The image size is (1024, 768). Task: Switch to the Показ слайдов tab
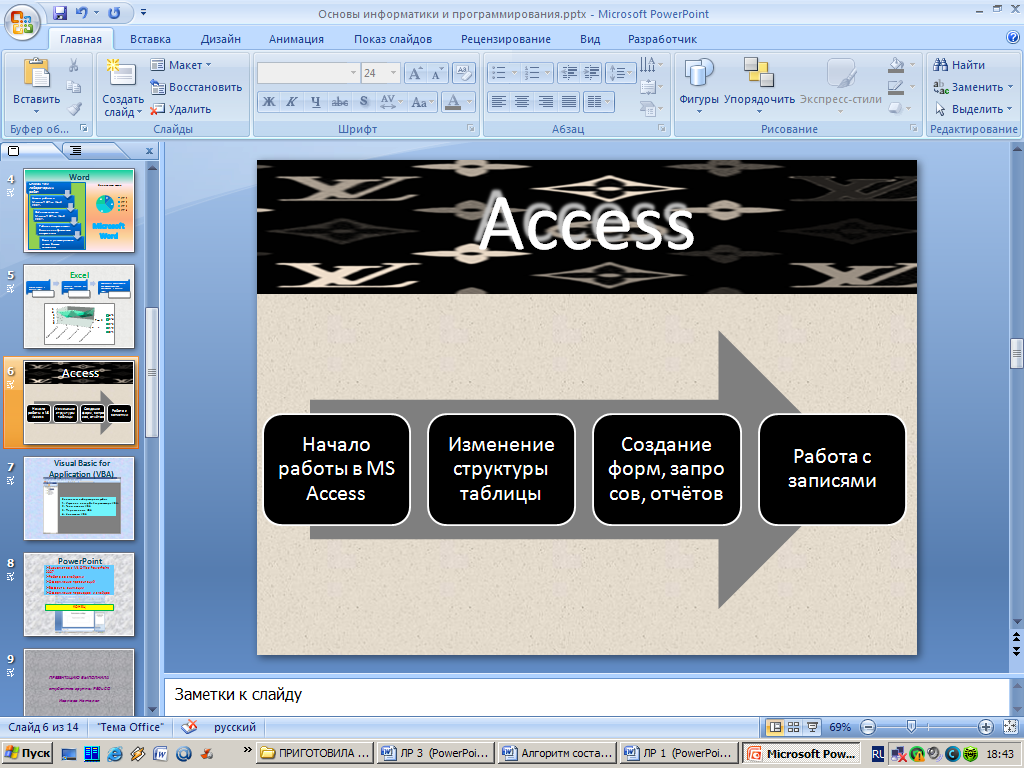393,39
